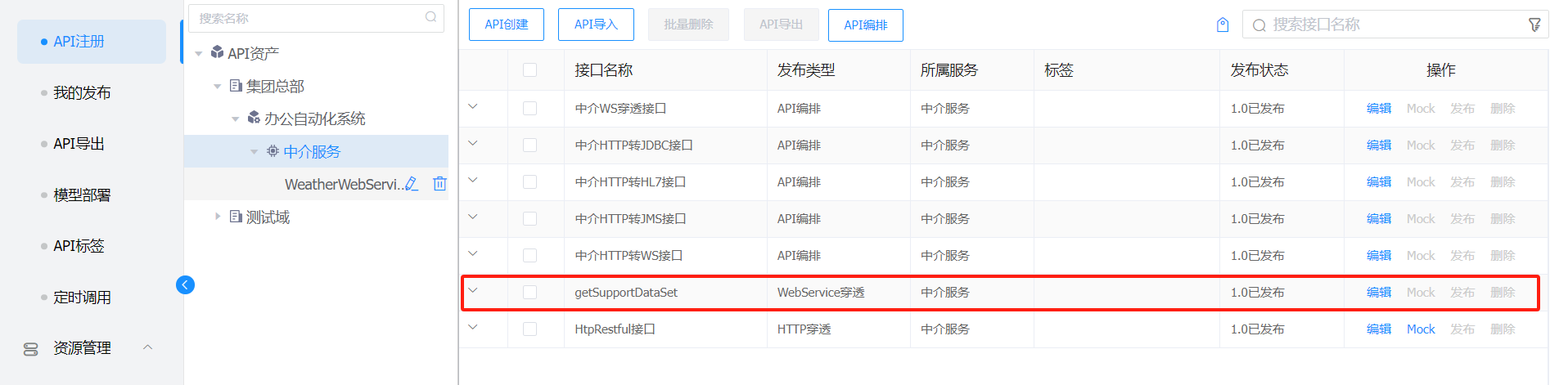The height and width of the screenshot is (385, 1568).
Task: Click the filter funnel icon in search box
Action: pos(1534,25)
